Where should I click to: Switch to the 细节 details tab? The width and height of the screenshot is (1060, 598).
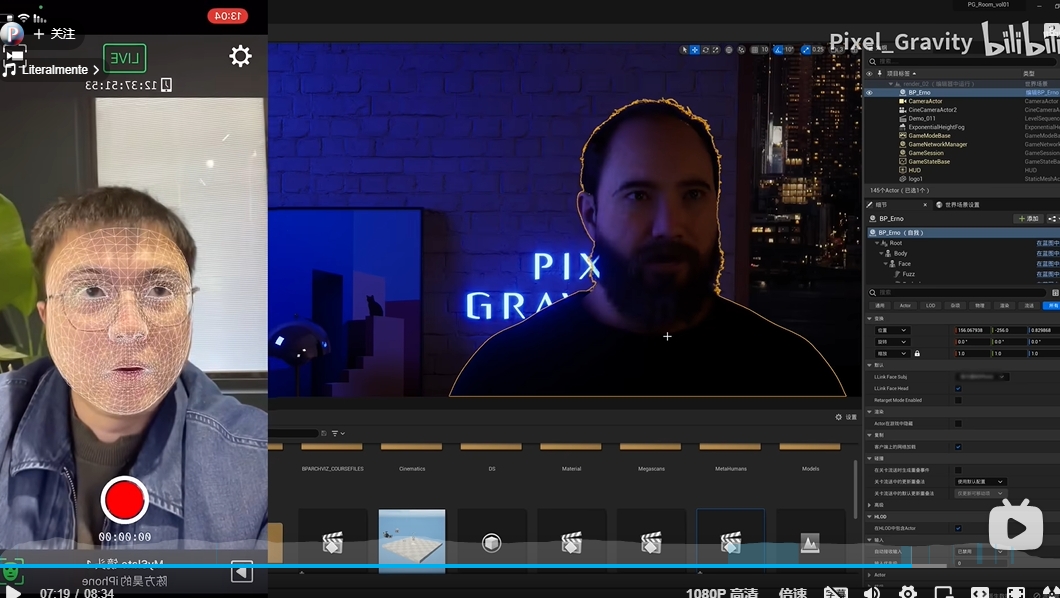pos(881,204)
